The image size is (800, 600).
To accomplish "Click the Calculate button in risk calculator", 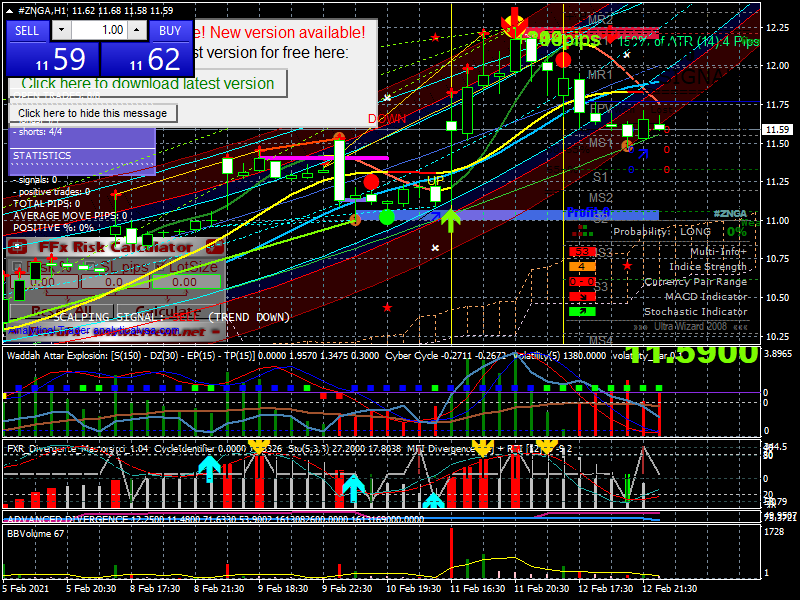I will tap(168, 311).
